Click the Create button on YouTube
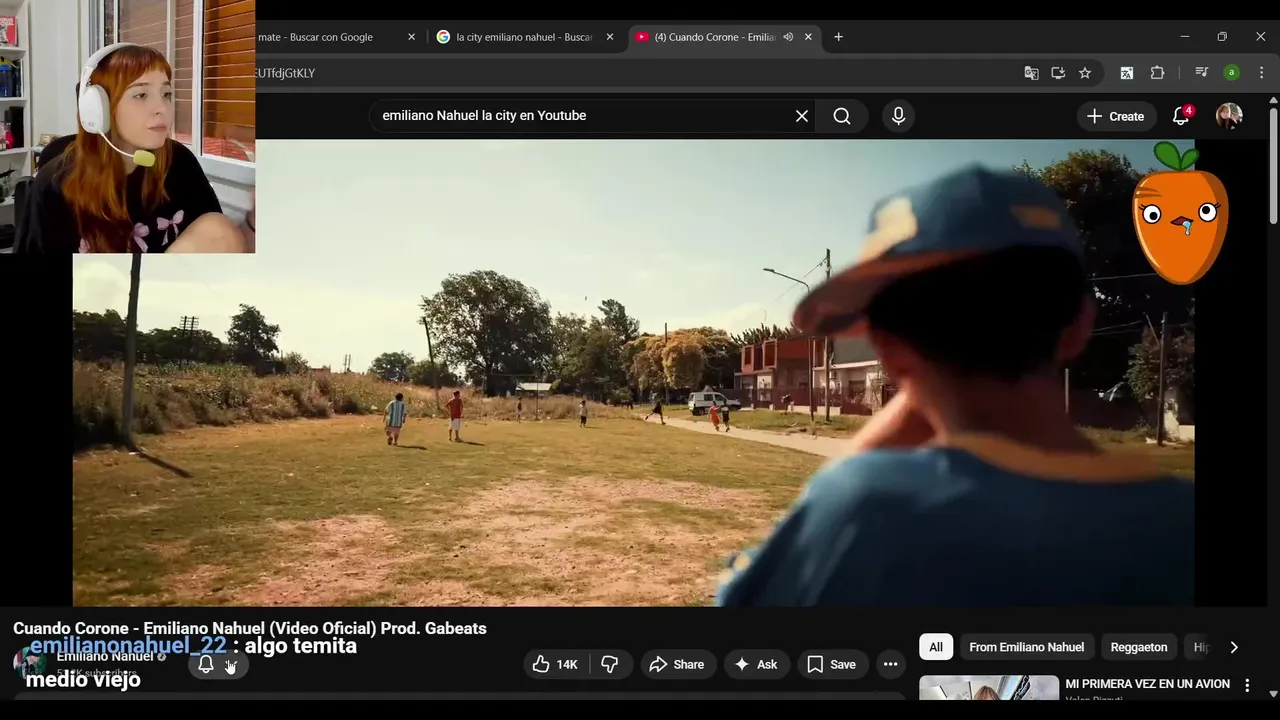 (x=1116, y=116)
